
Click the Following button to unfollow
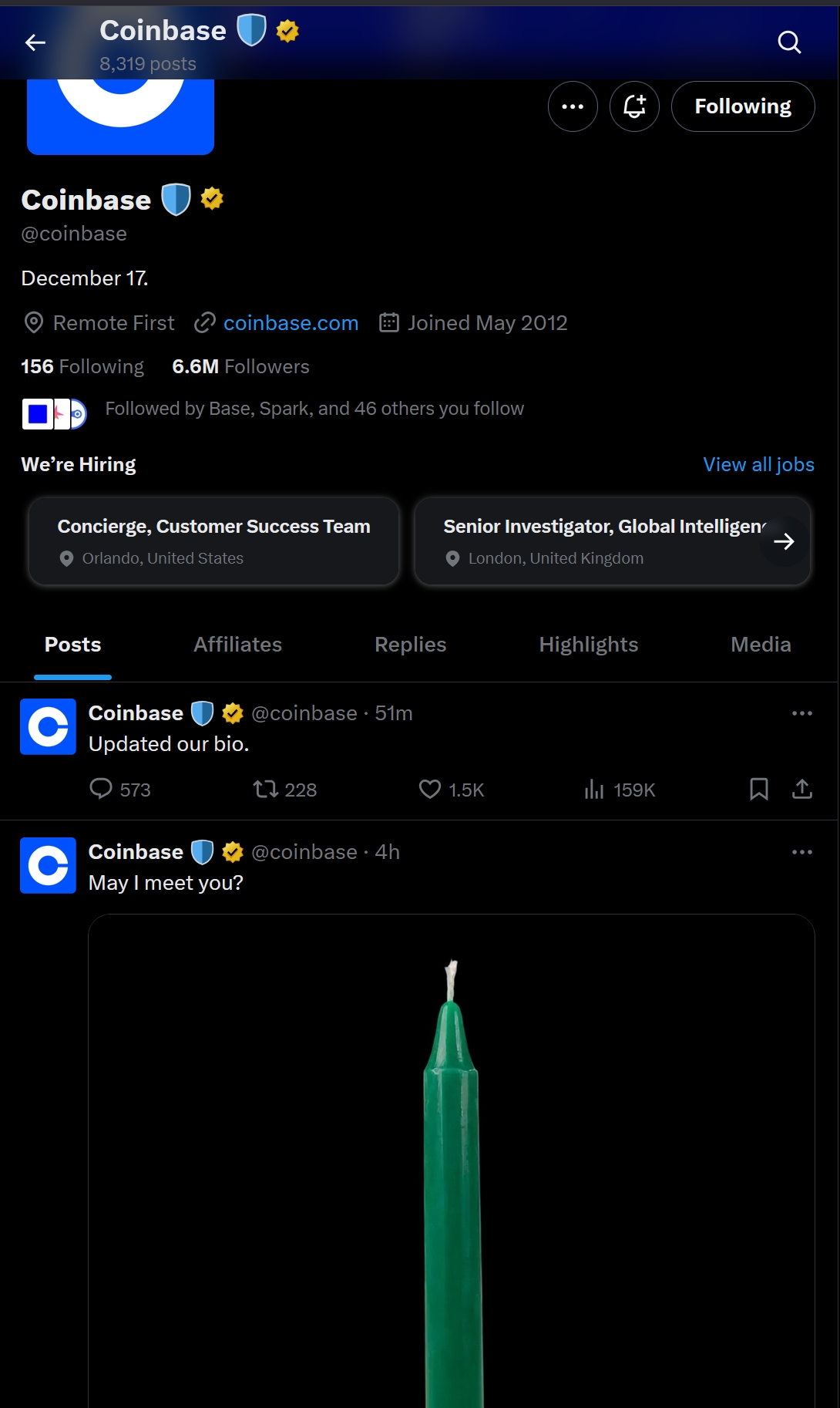tap(742, 106)
